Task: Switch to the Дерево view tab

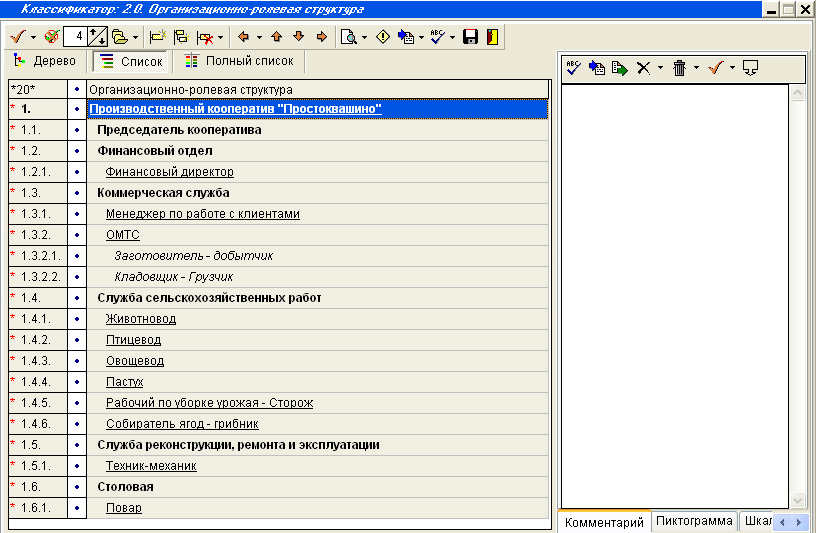Action: pyautogui.click(x=45, y=61)
